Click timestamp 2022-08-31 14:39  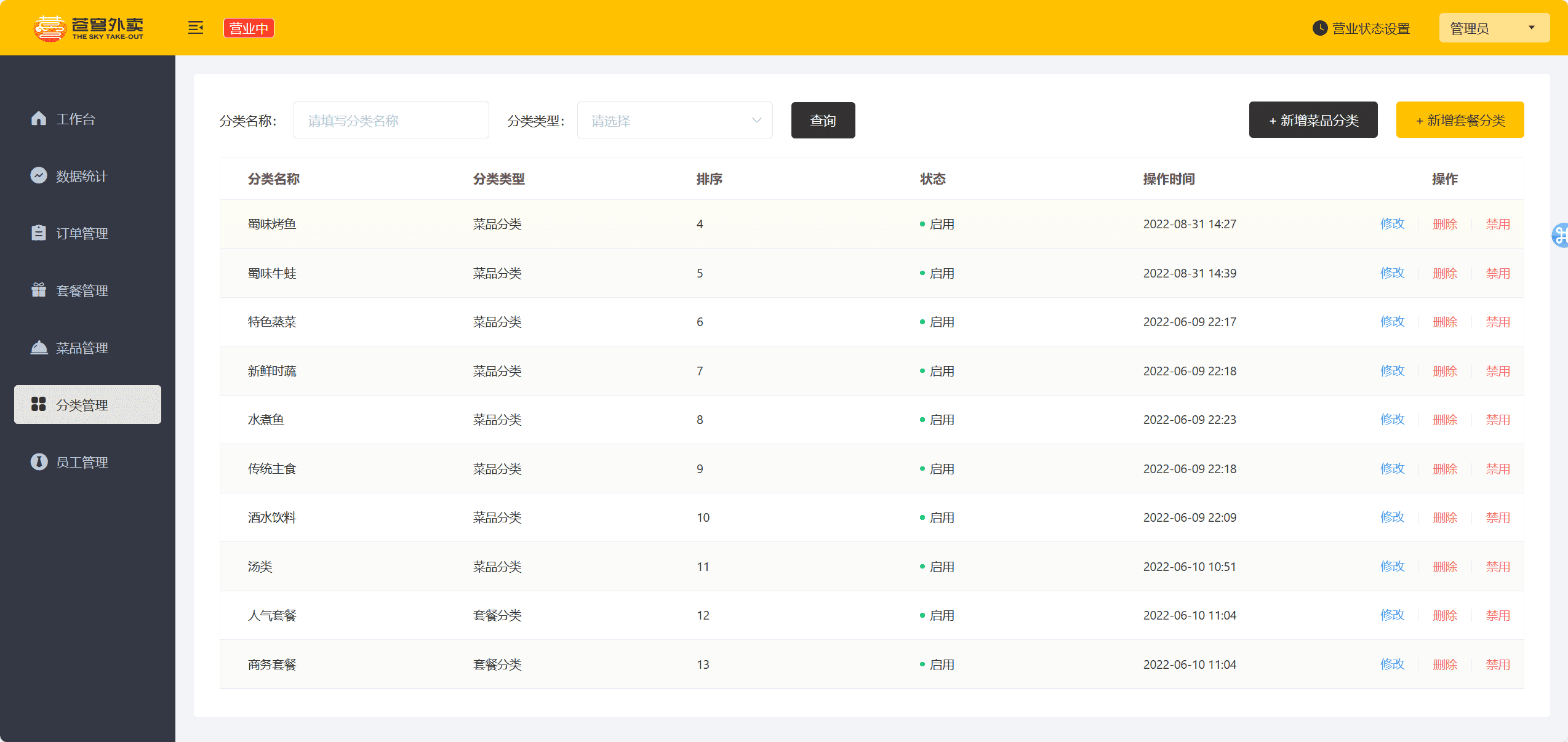[x=1190, y=273]
